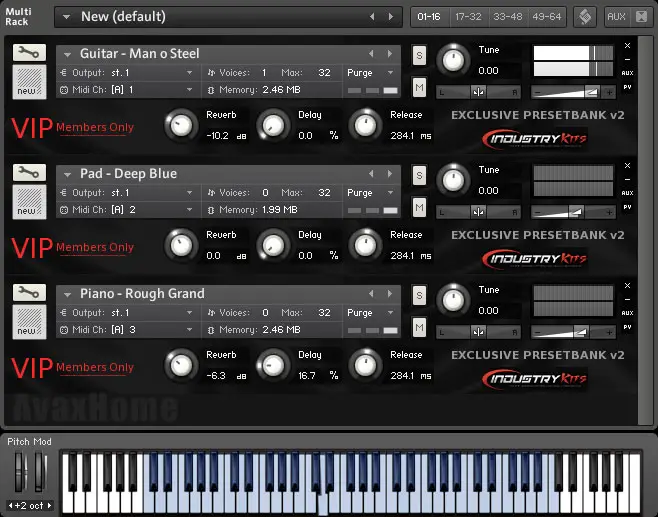This screenshot has height=517, width=658.
Task: Load previous instrument for Piano - Rough Grand
Action: 371,294
